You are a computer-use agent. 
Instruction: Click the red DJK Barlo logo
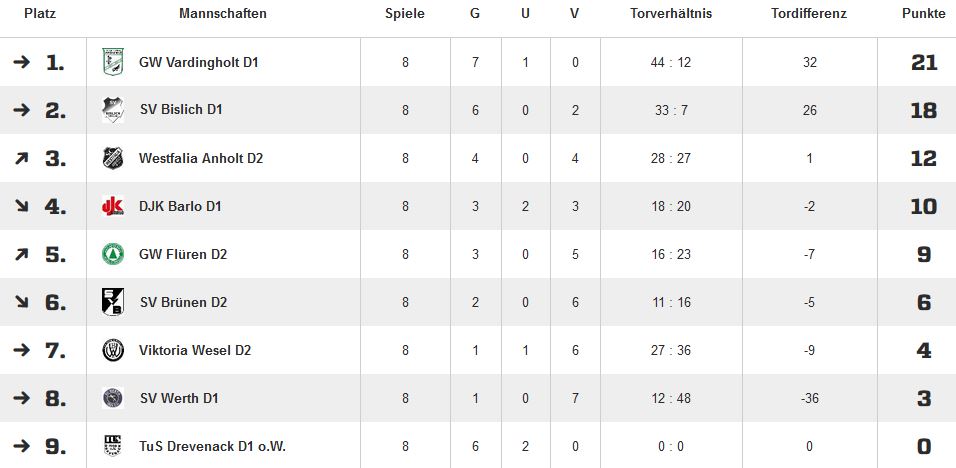(113, 207)
